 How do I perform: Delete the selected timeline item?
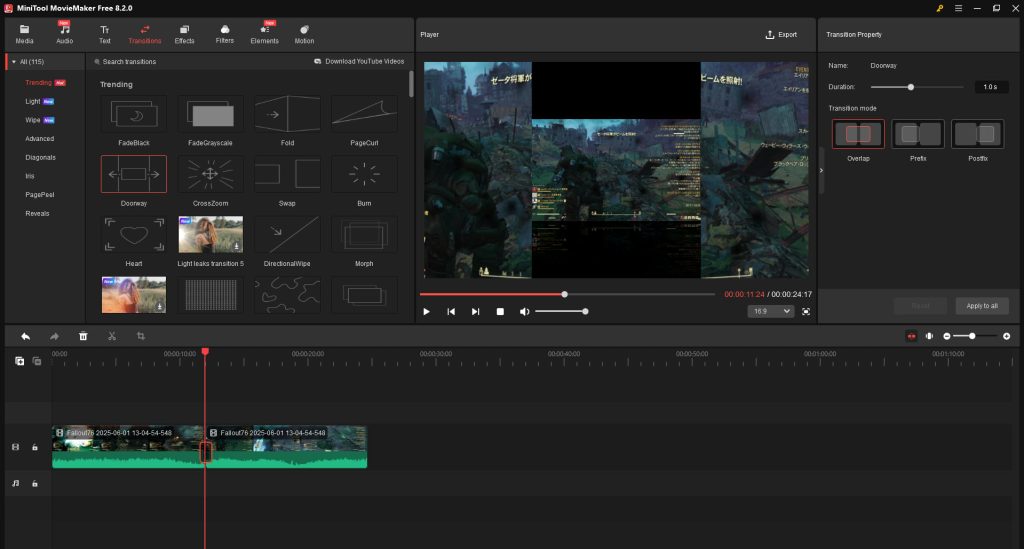tap(83, 336)
